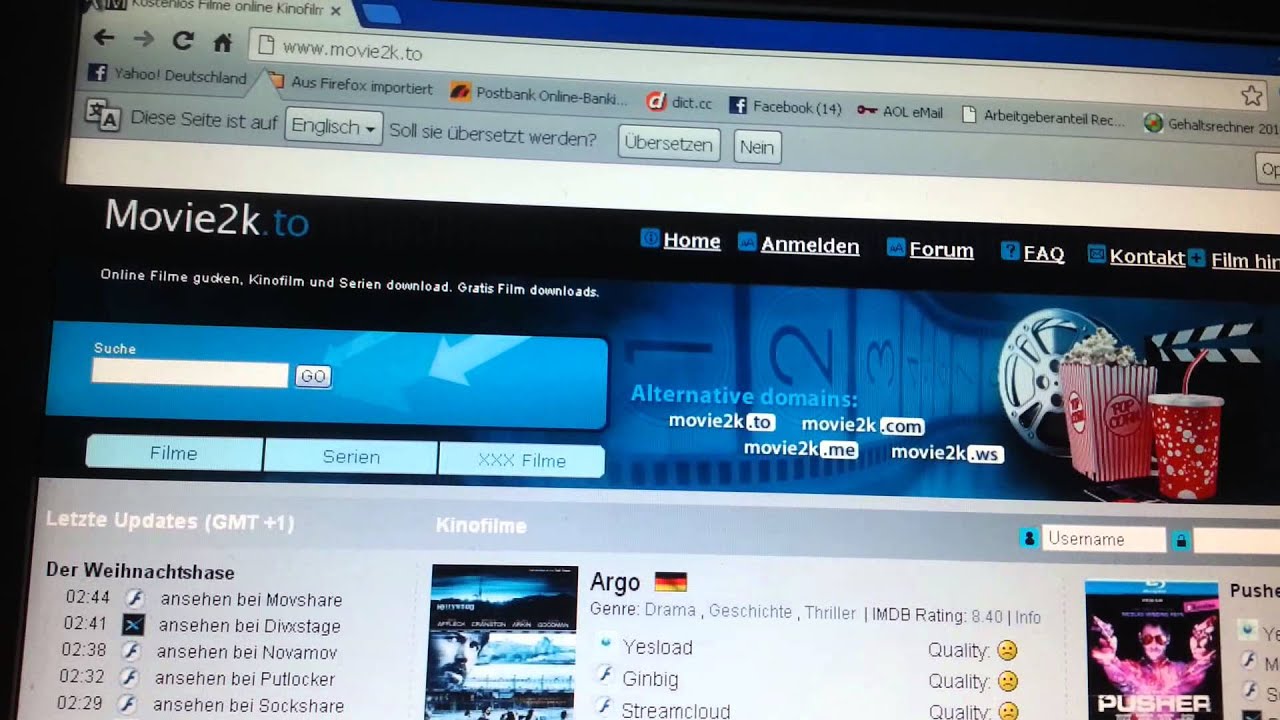The image size is (1280, 720).
Task: Open the movie2k.to alternative domain
Action: [722, 421]
